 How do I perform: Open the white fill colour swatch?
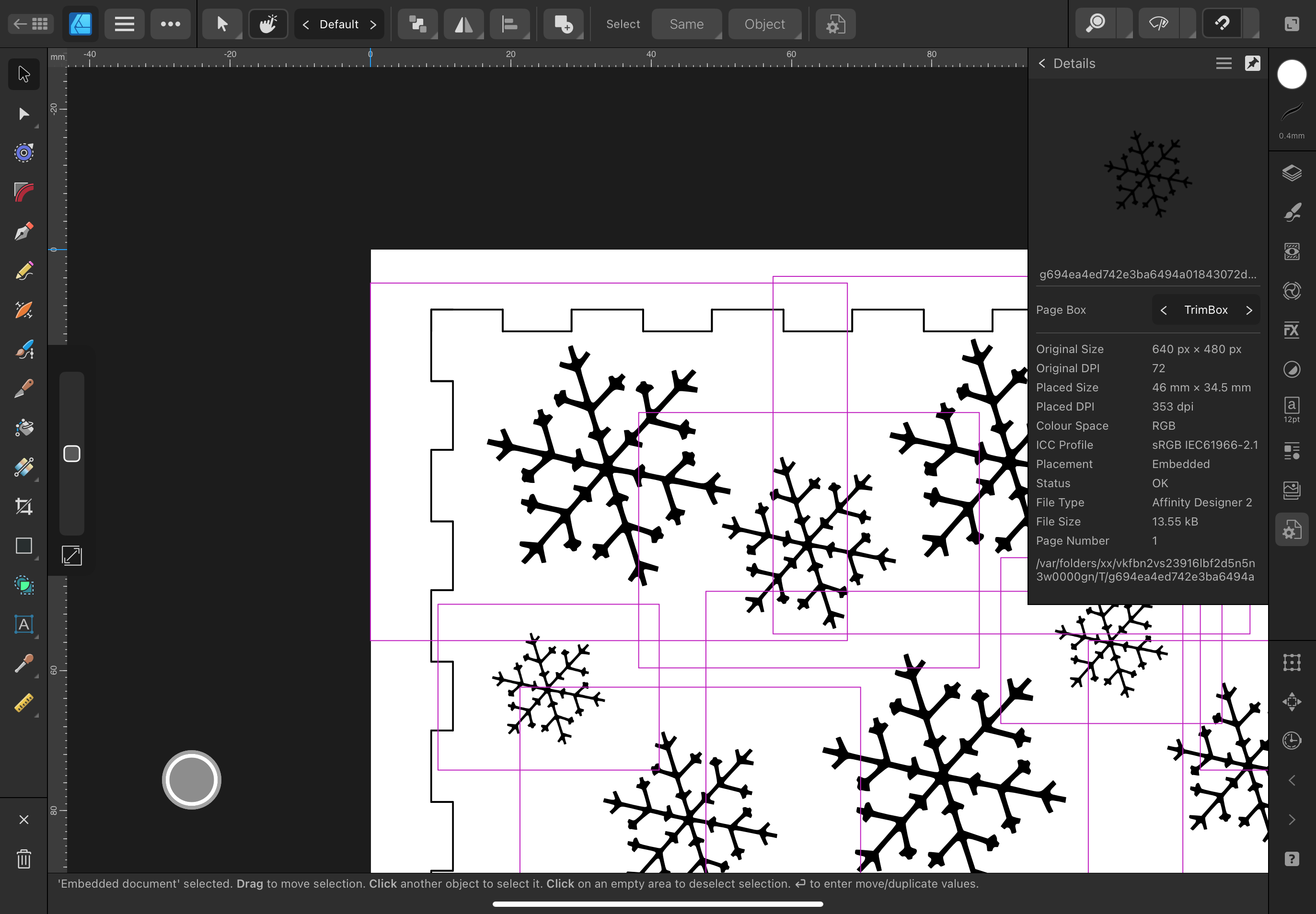coord(1292,74)
